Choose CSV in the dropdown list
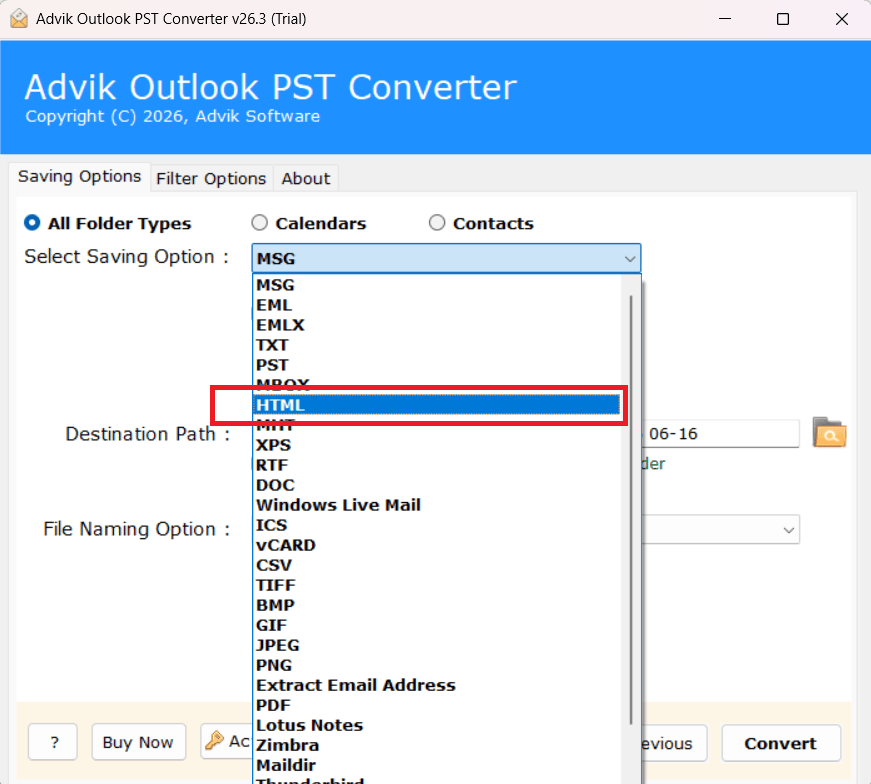The image size is (871, 784). [437, 565]
